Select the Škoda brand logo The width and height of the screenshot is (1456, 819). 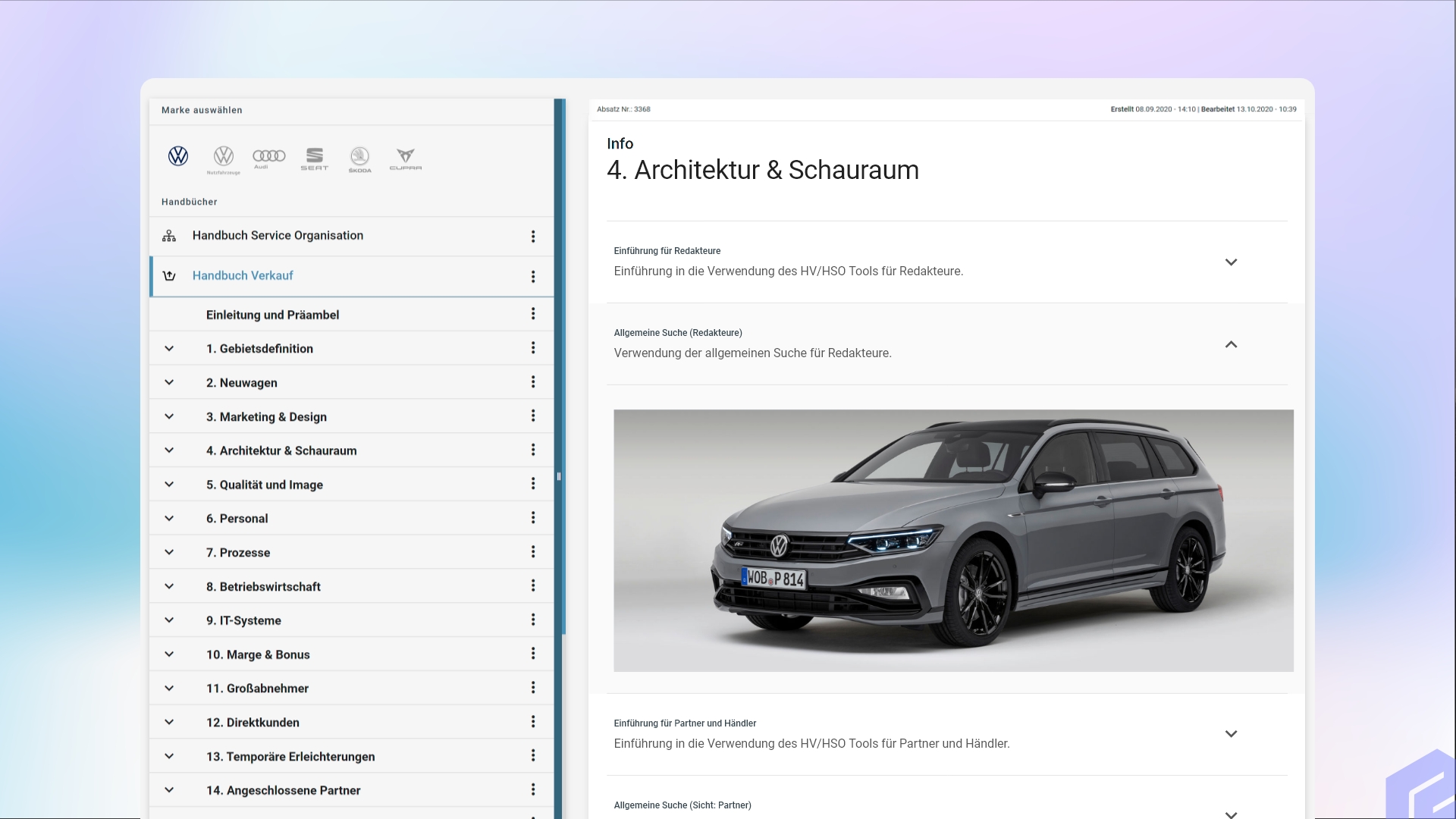pyautogui.click(x=359, y=159)
